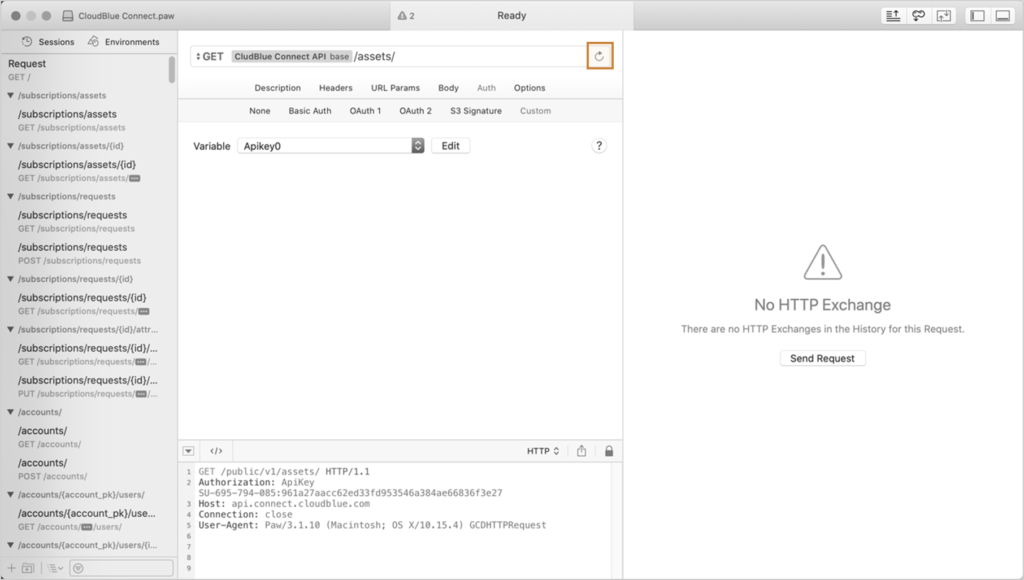
Task: Click the sidebar vertical scrollbar
Action: tap(172, 70)
